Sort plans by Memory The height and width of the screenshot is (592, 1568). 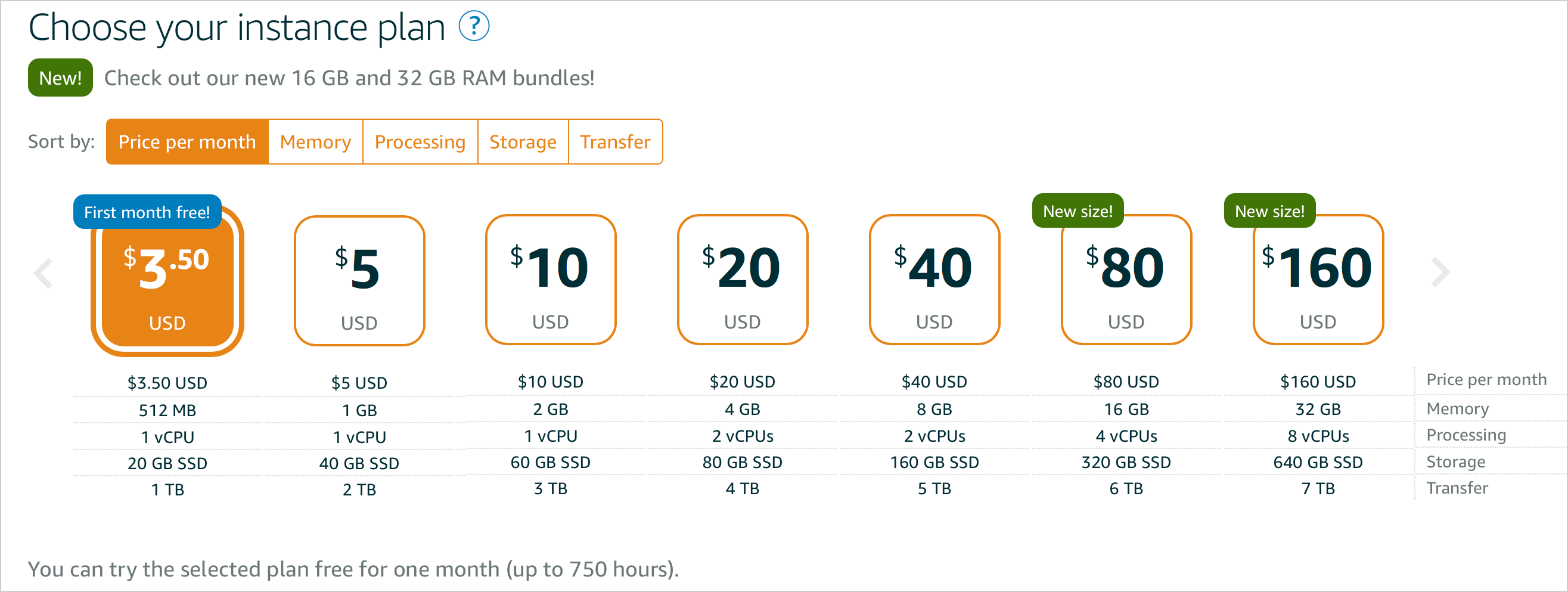click(x=315, y=142)
